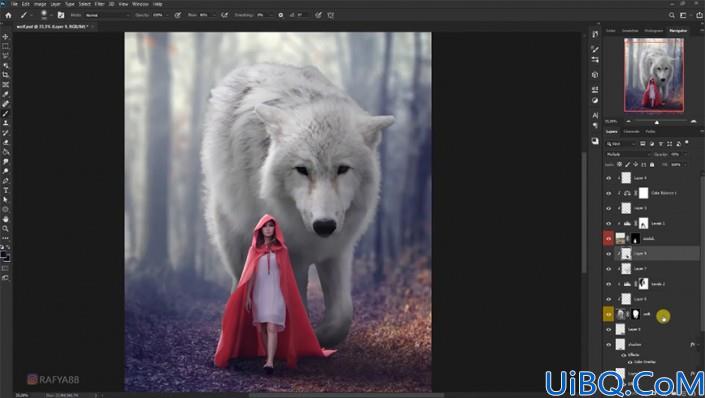Click the Navigator zoom slider handle

coord(657,122)
